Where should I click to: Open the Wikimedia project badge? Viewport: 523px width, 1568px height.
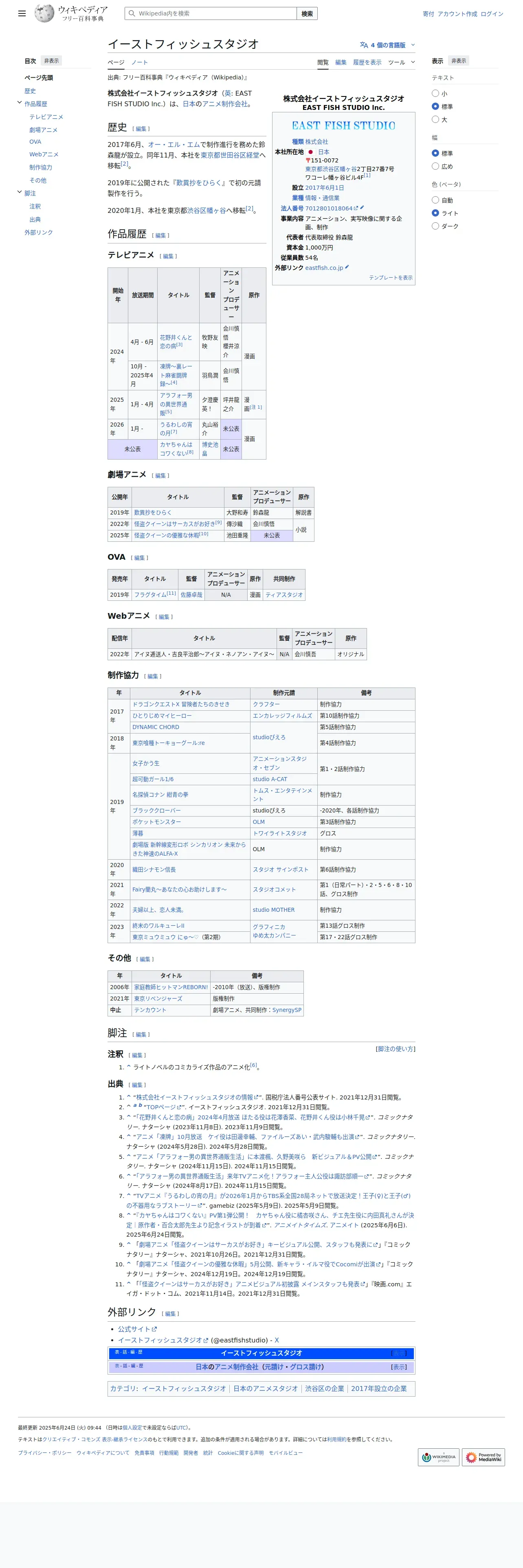tap(438, 1456)
